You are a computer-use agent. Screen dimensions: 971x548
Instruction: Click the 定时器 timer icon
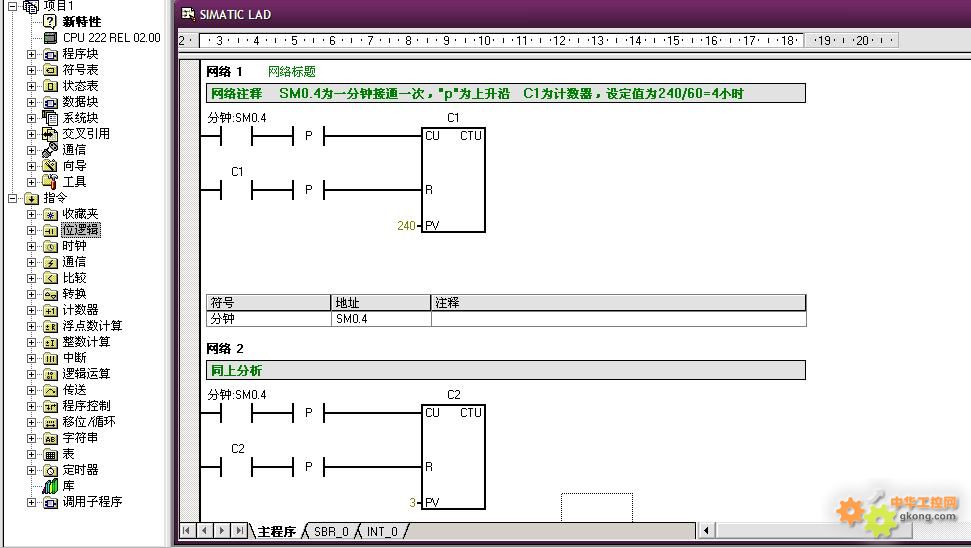point(50,471)
